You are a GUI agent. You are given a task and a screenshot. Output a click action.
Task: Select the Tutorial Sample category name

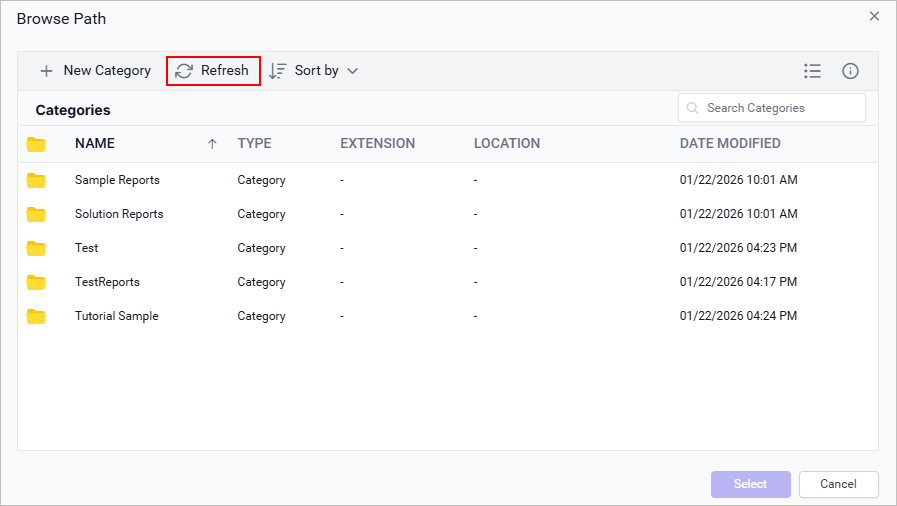(116, 317)
